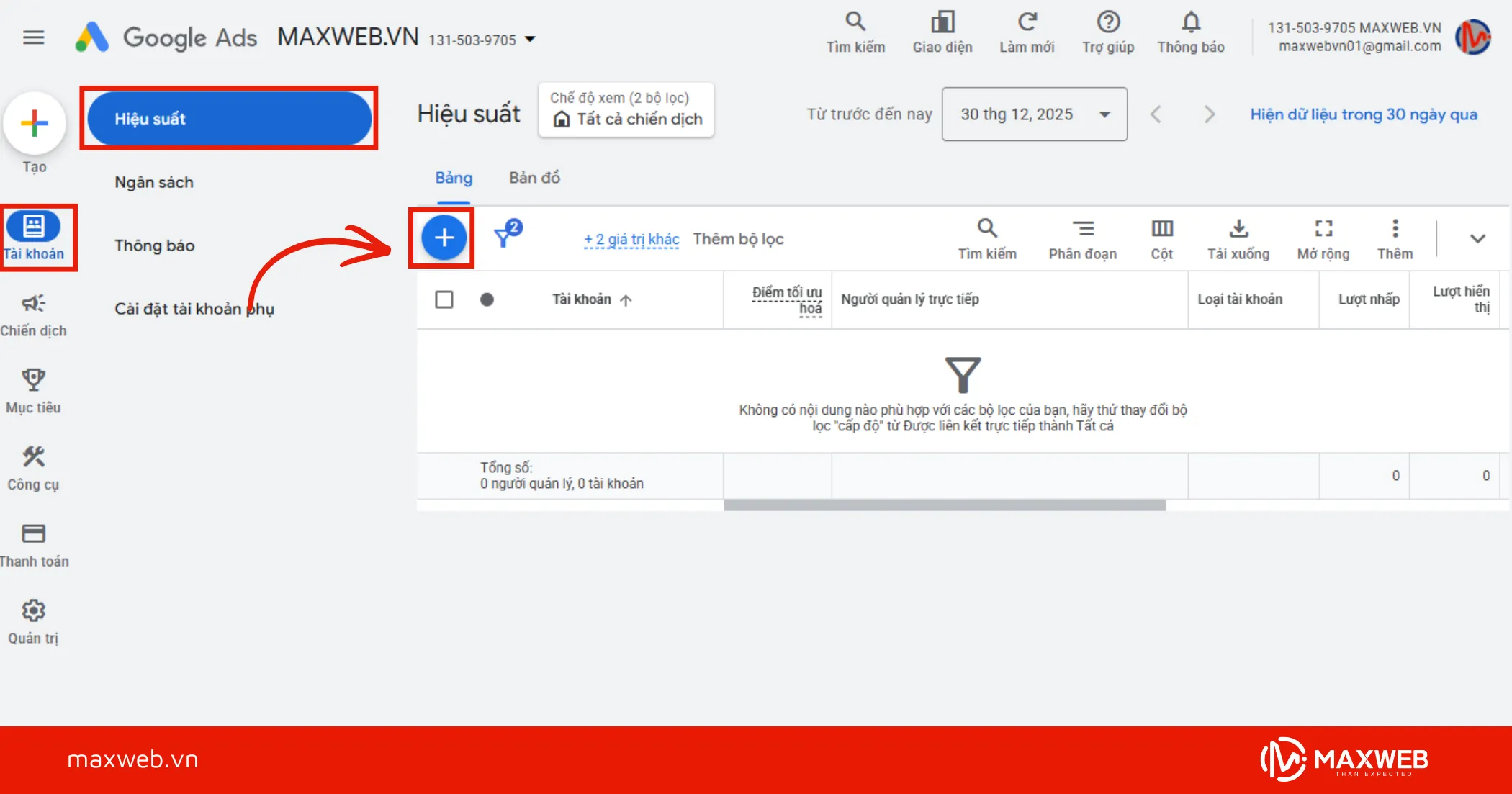Check the select-all checkbox in table header

[444, 299]
